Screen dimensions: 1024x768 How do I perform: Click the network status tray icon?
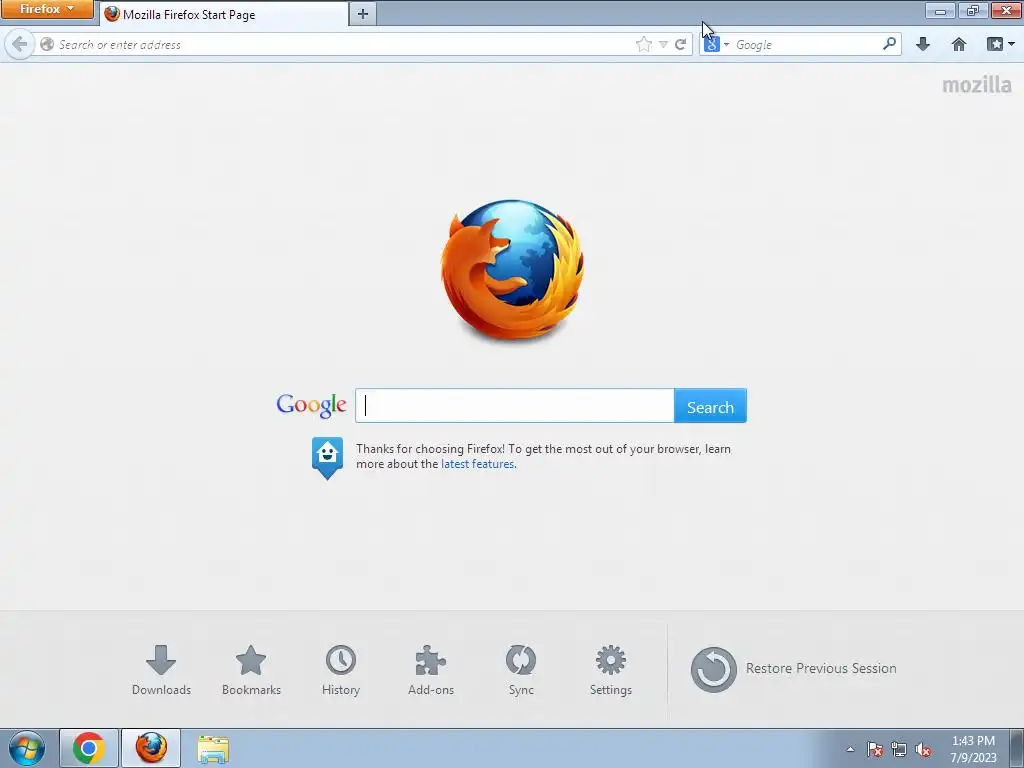(899, 750)
